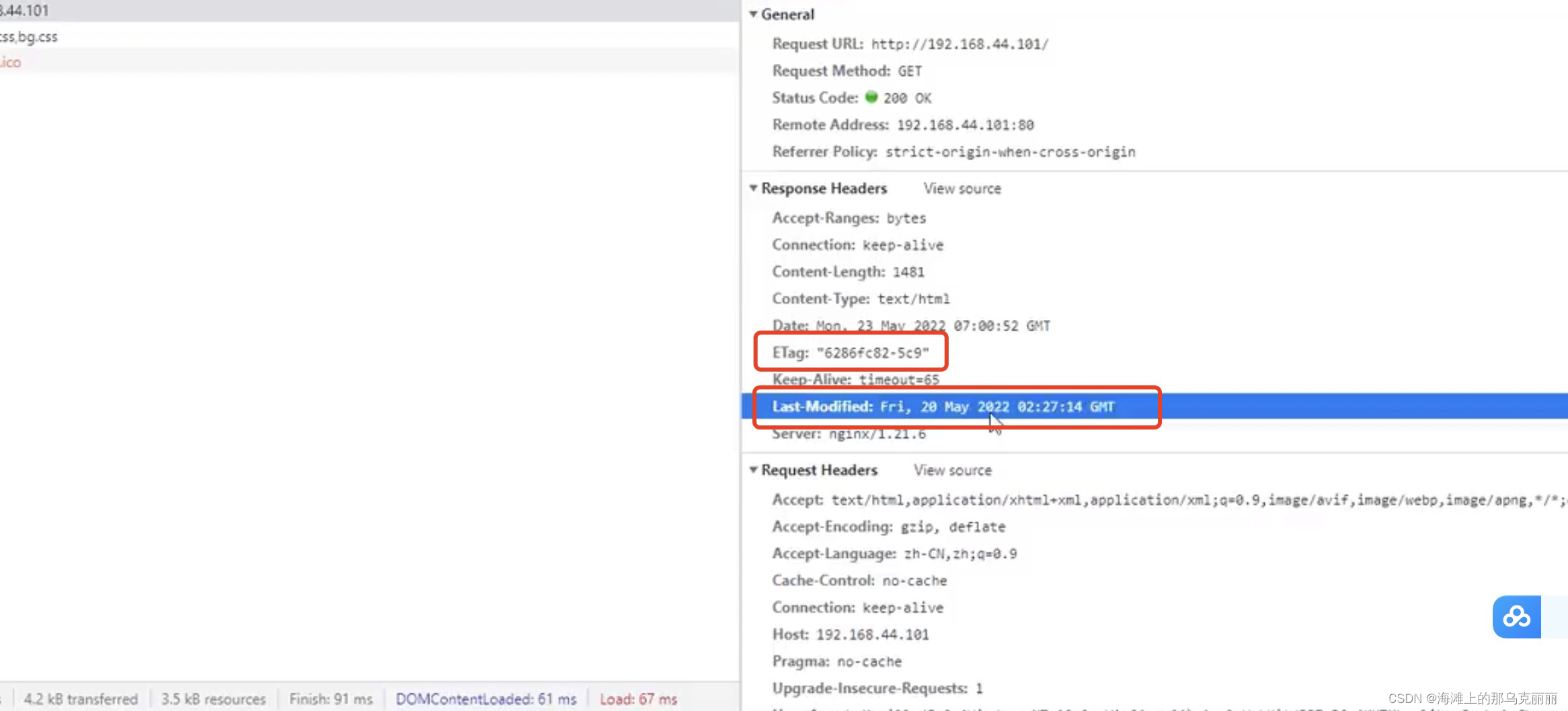Collapse the Request Headers section

754,470
